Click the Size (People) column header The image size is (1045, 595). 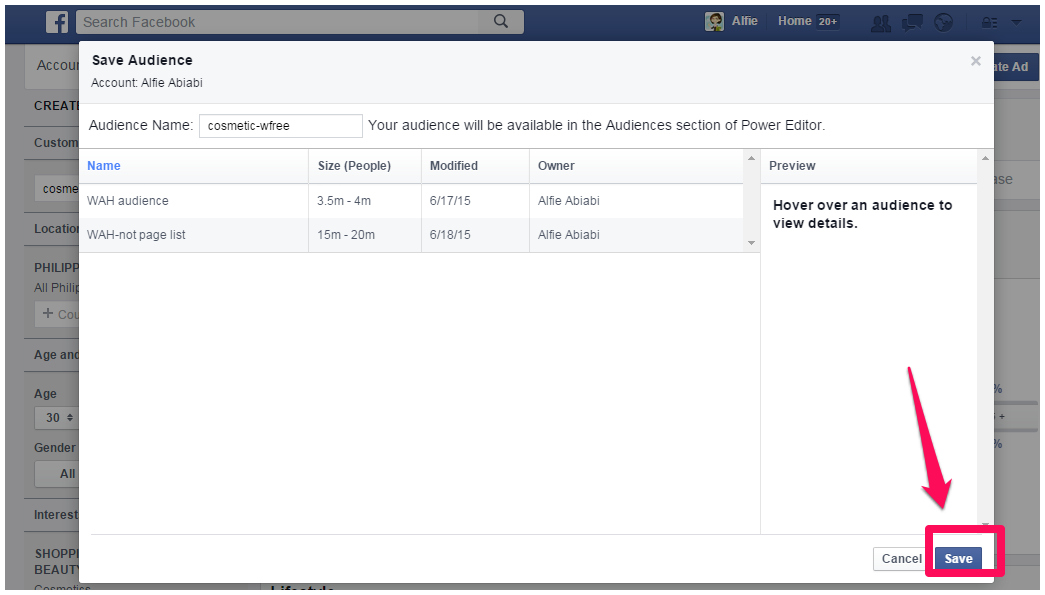(x=354, y=166)
